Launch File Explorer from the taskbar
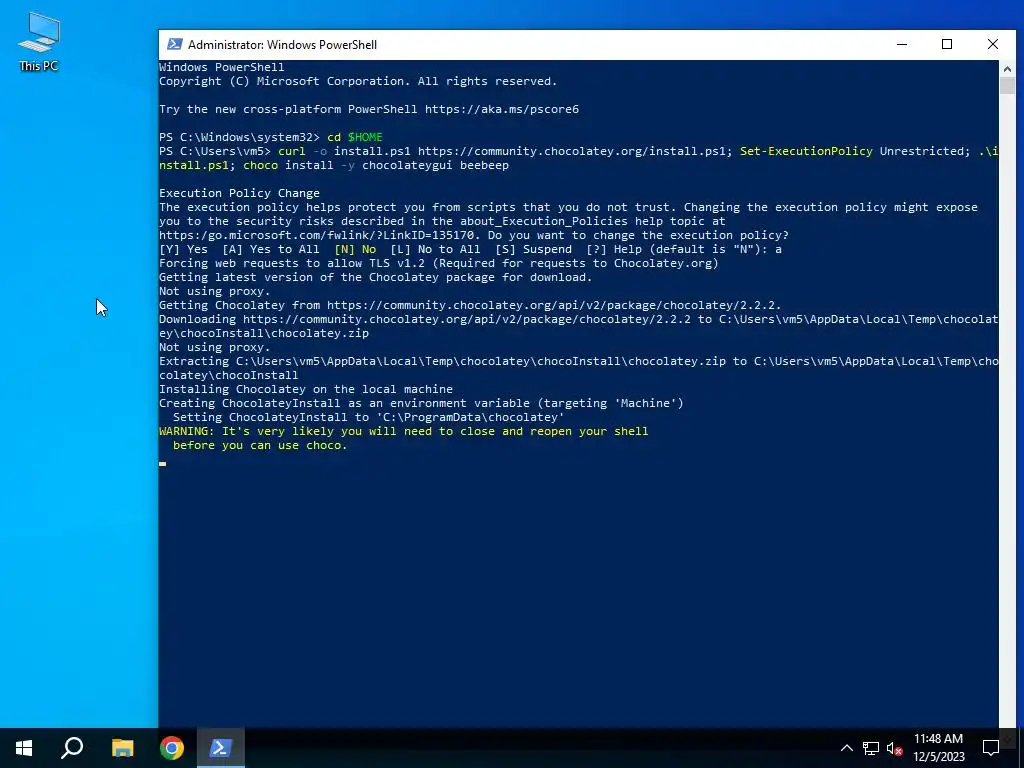 122,748
